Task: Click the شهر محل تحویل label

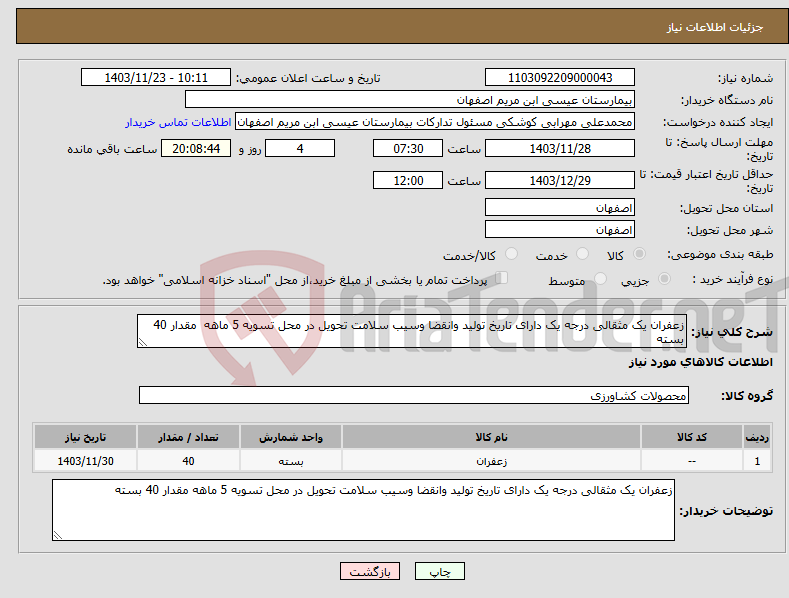Action: tap(730, 230)
